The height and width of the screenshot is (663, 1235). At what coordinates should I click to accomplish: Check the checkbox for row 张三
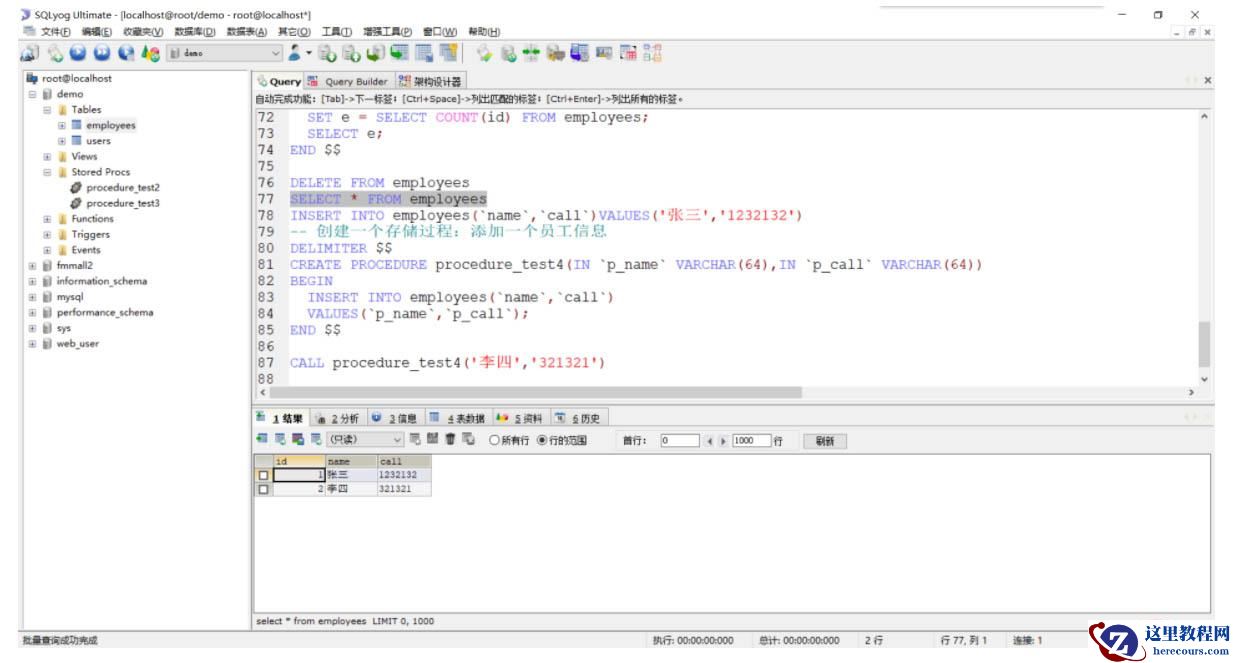263,476
